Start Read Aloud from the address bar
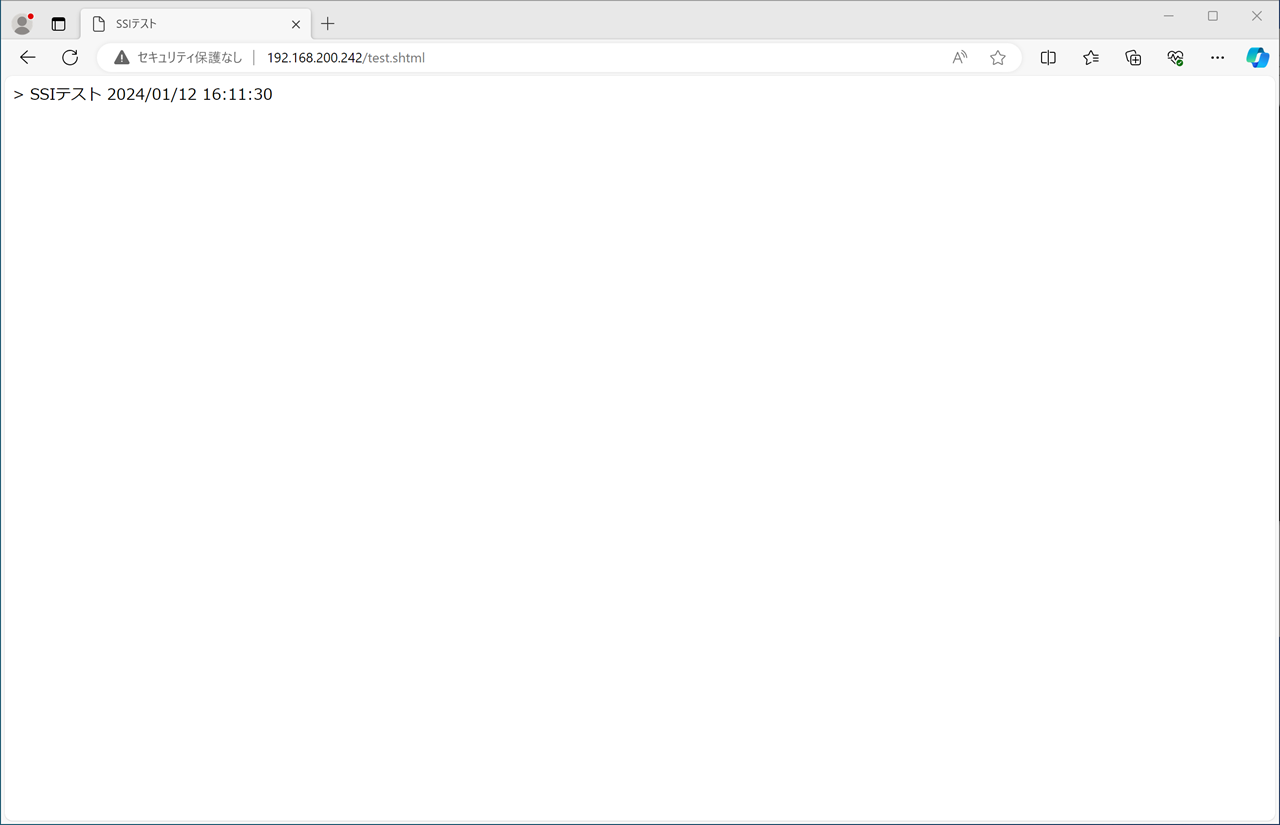Screen dimensions: 1280x825 click(960, 58)
